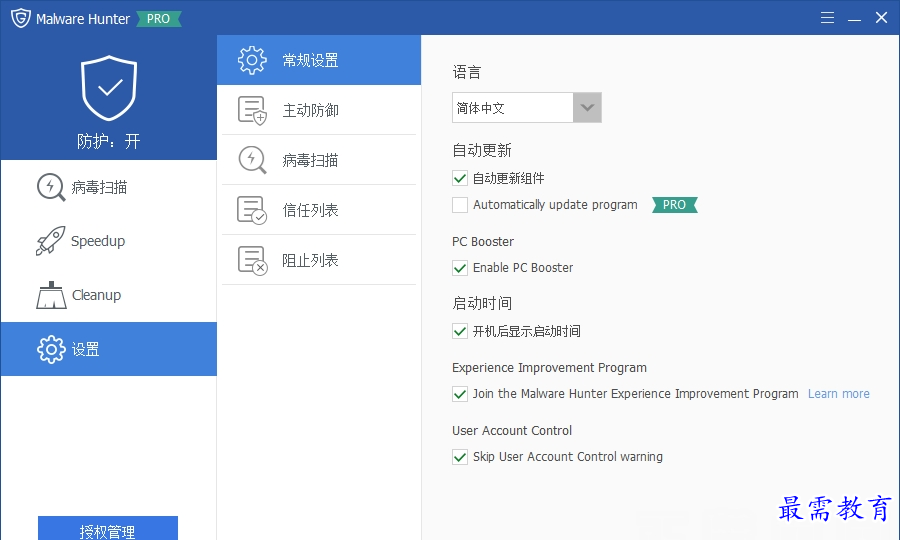Click the 病毒扫描 magnifier icon in left sidebar
The height and width of the screenshot is (540, 900).
51,187
